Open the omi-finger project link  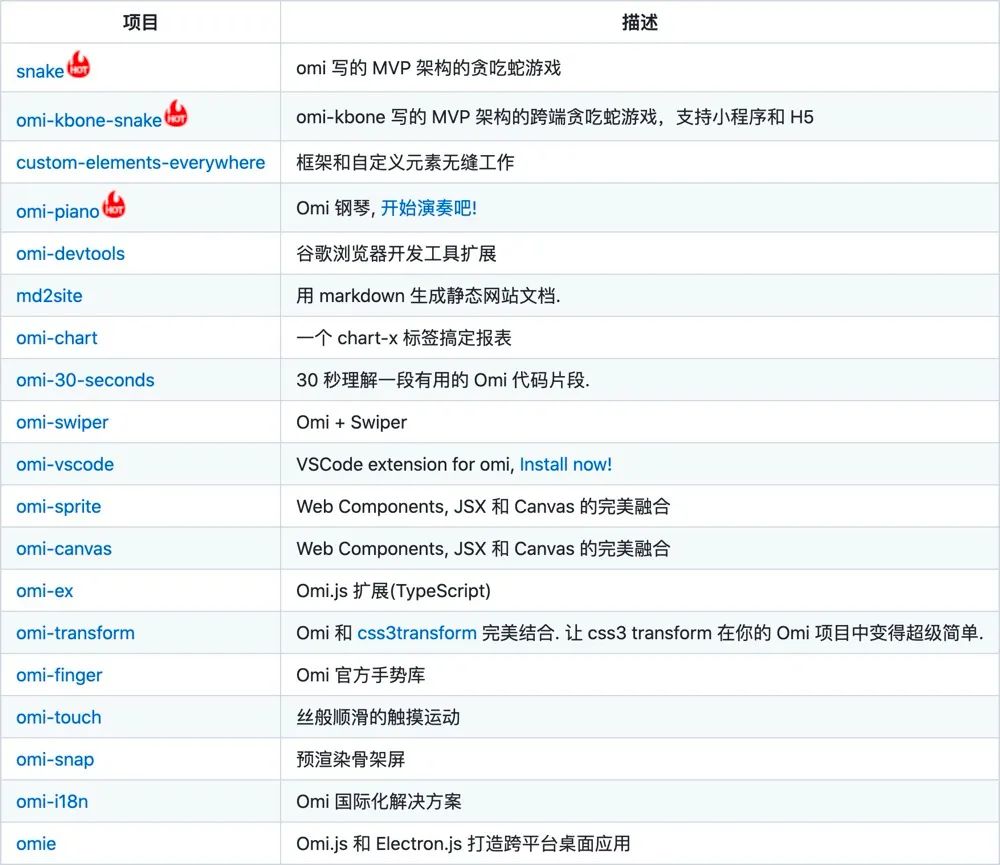[x=59, y=675]
